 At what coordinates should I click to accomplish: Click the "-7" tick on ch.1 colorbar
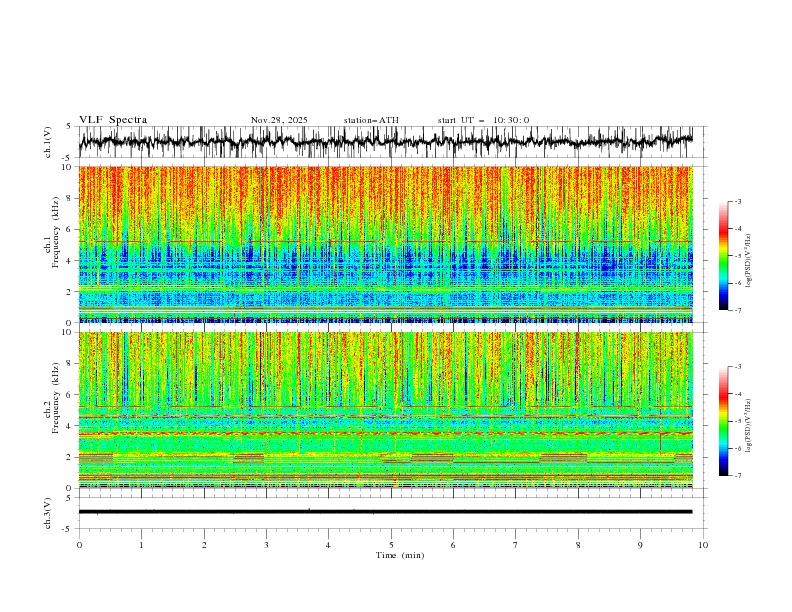point(738,310)
